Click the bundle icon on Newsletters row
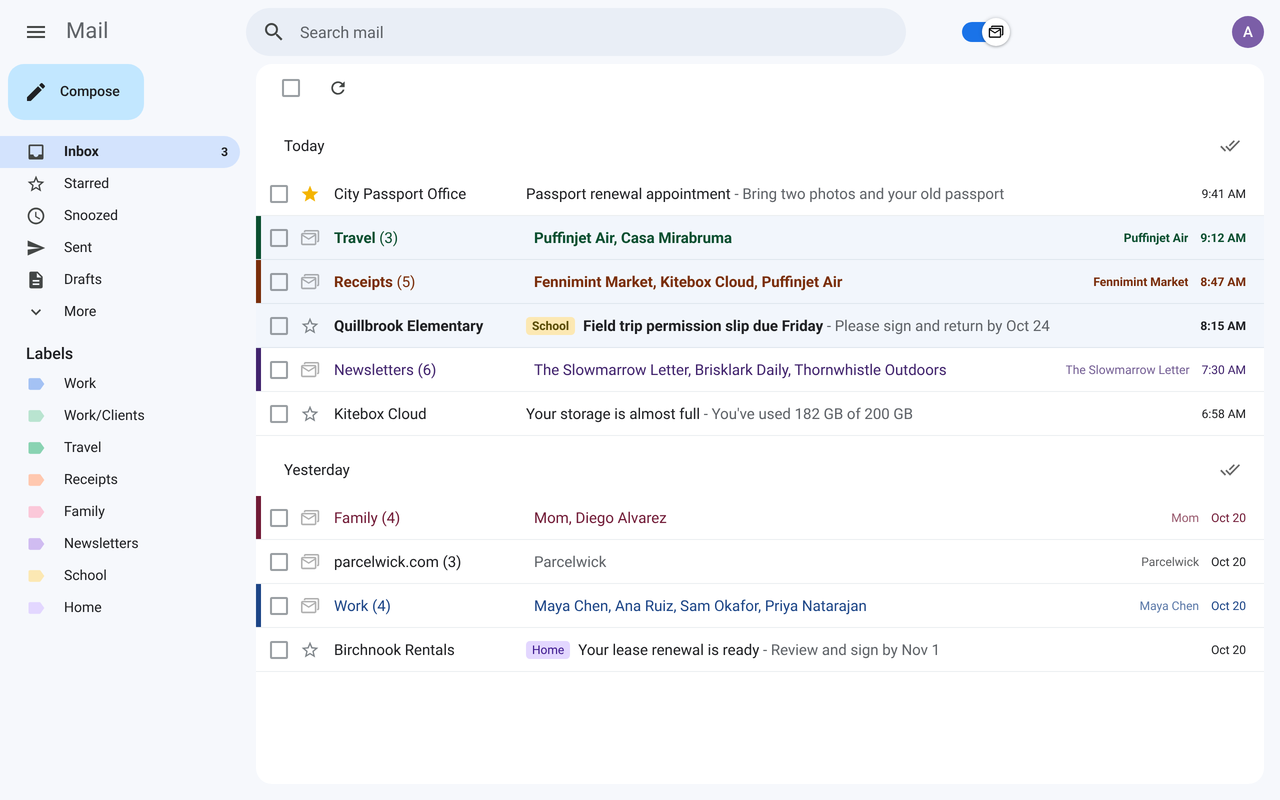This screenshot has width=1280, height=800. pyautogui.click(x=310, y=370)
